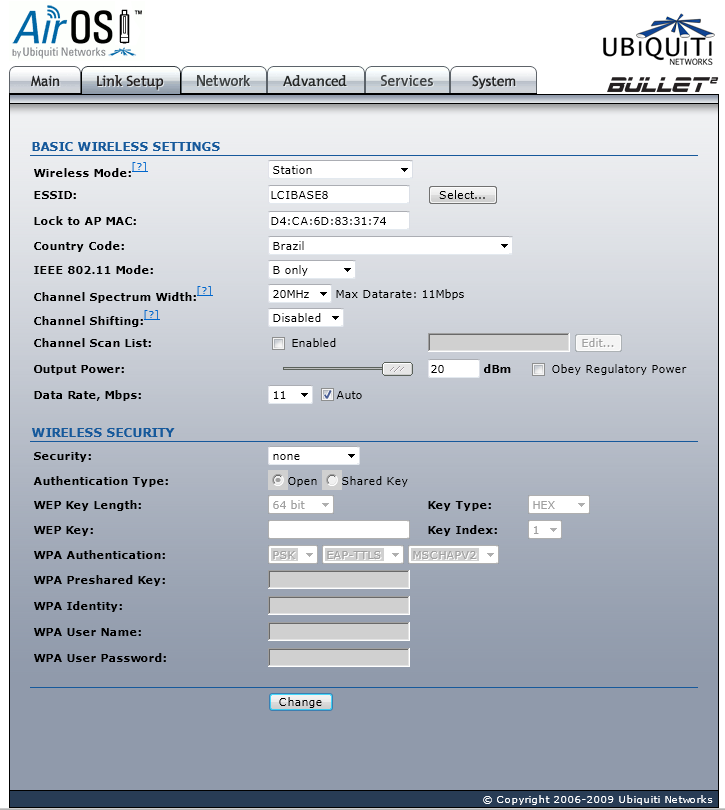725x810 pixels.
Task: Open the Key Index dropdown
Action: click(x=545, y=530)
